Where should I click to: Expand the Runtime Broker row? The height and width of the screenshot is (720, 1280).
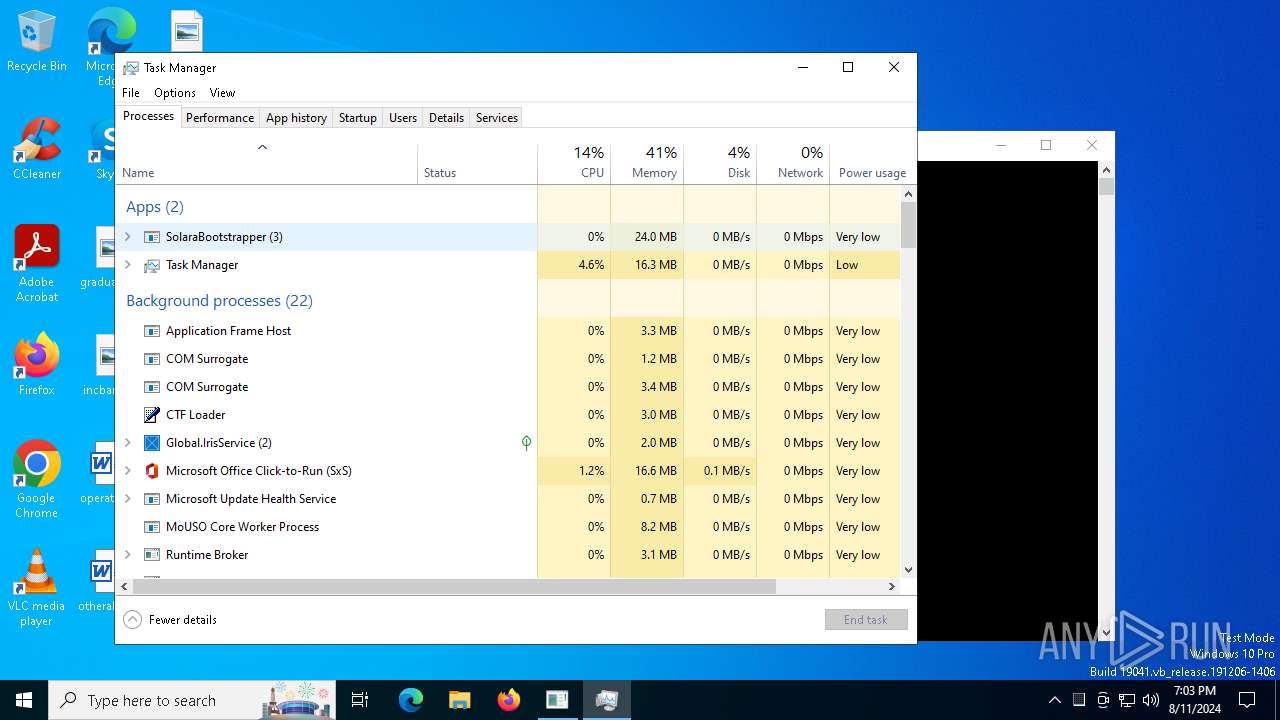tap(127, 555)
